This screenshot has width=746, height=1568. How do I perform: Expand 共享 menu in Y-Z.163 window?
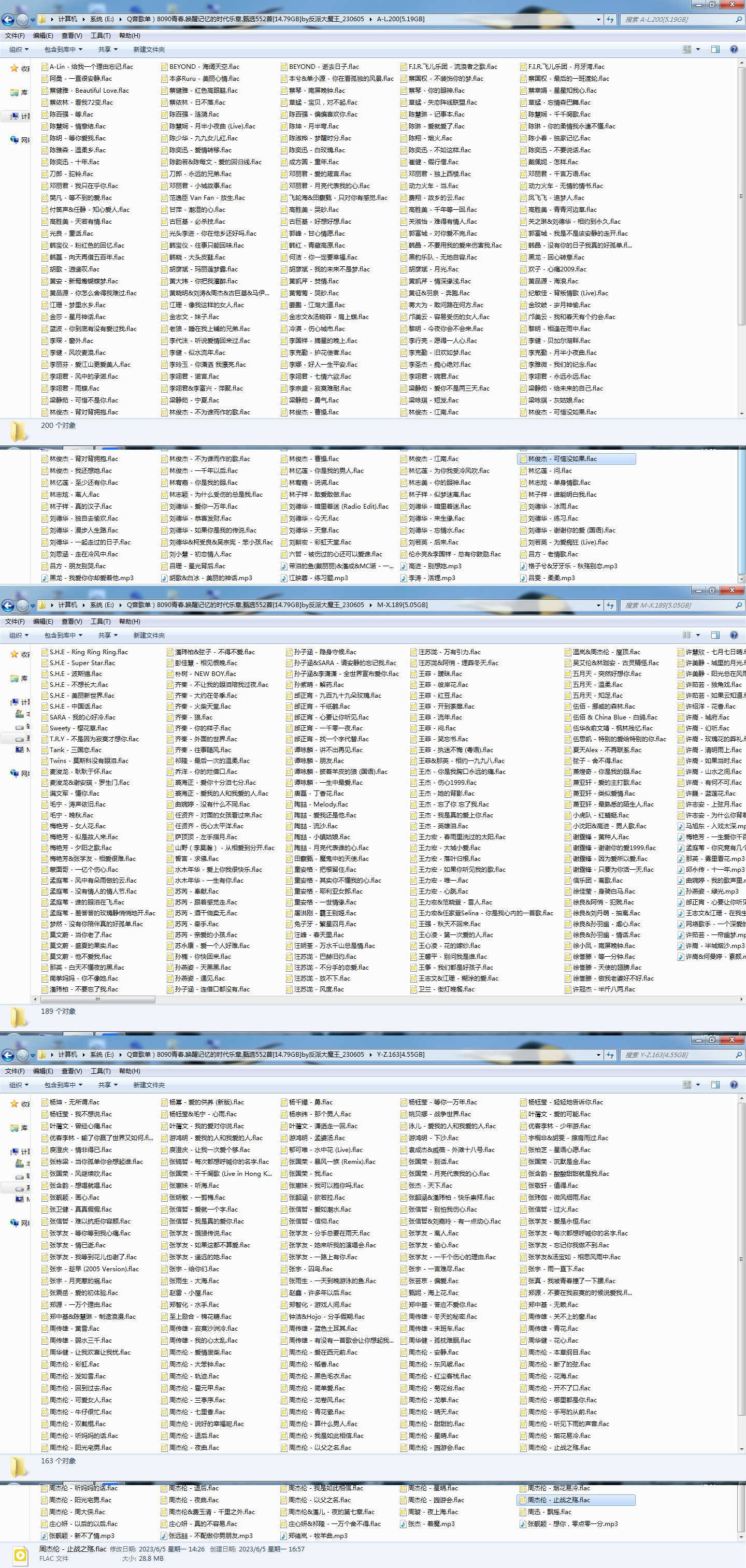click(x=108, y=1085)
